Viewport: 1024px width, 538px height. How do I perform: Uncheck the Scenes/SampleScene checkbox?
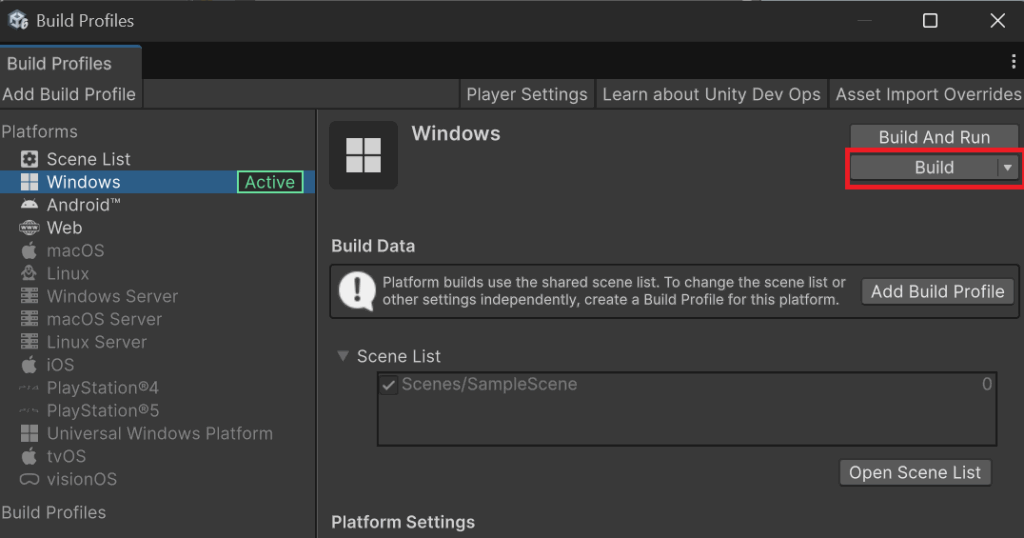tap(389, 385)
